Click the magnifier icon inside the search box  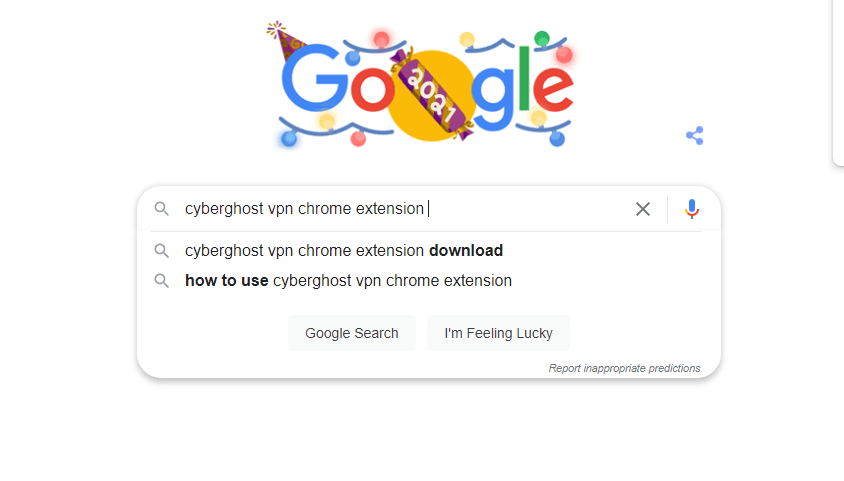(161, 209)
